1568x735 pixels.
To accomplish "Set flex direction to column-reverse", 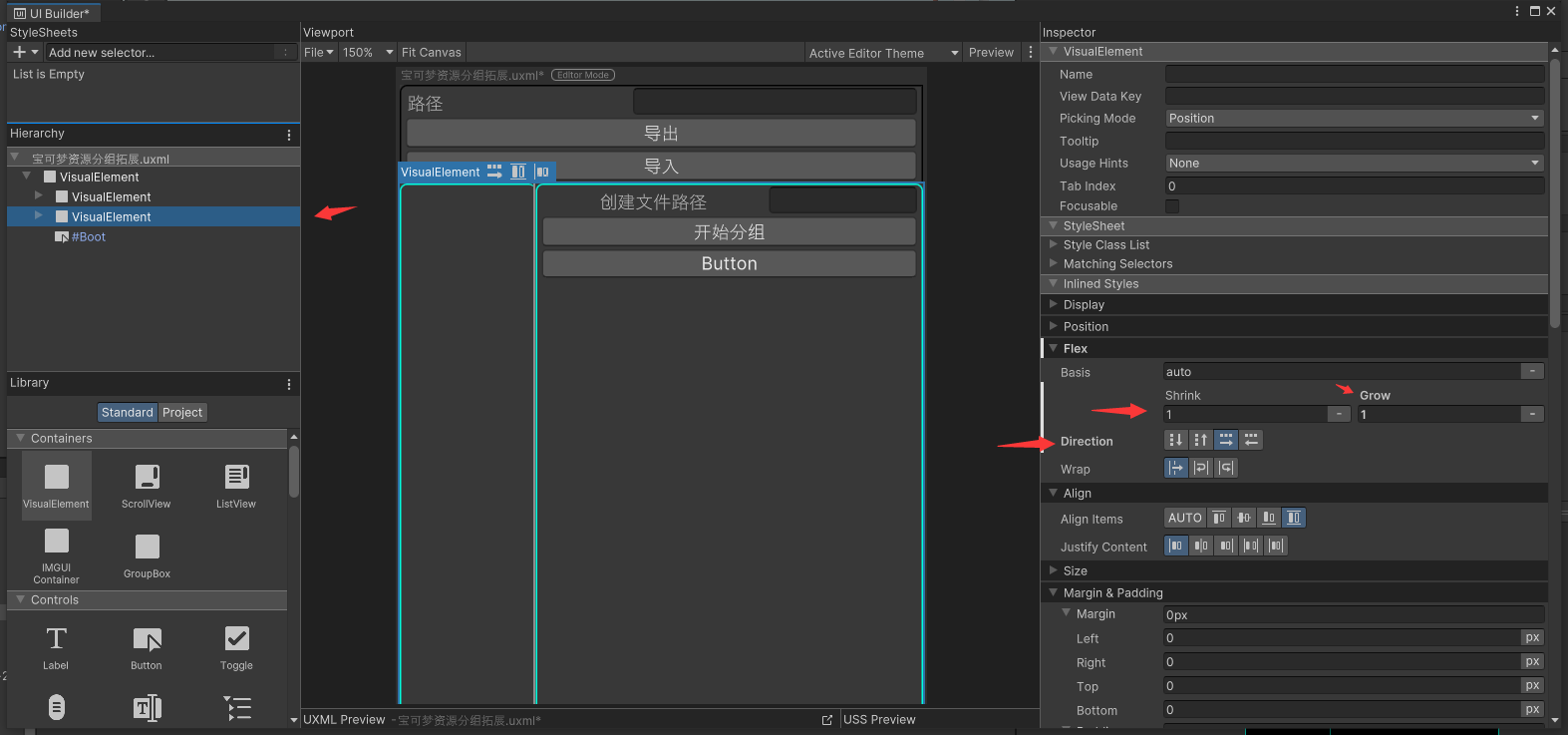I will (x=1201, y=440).
